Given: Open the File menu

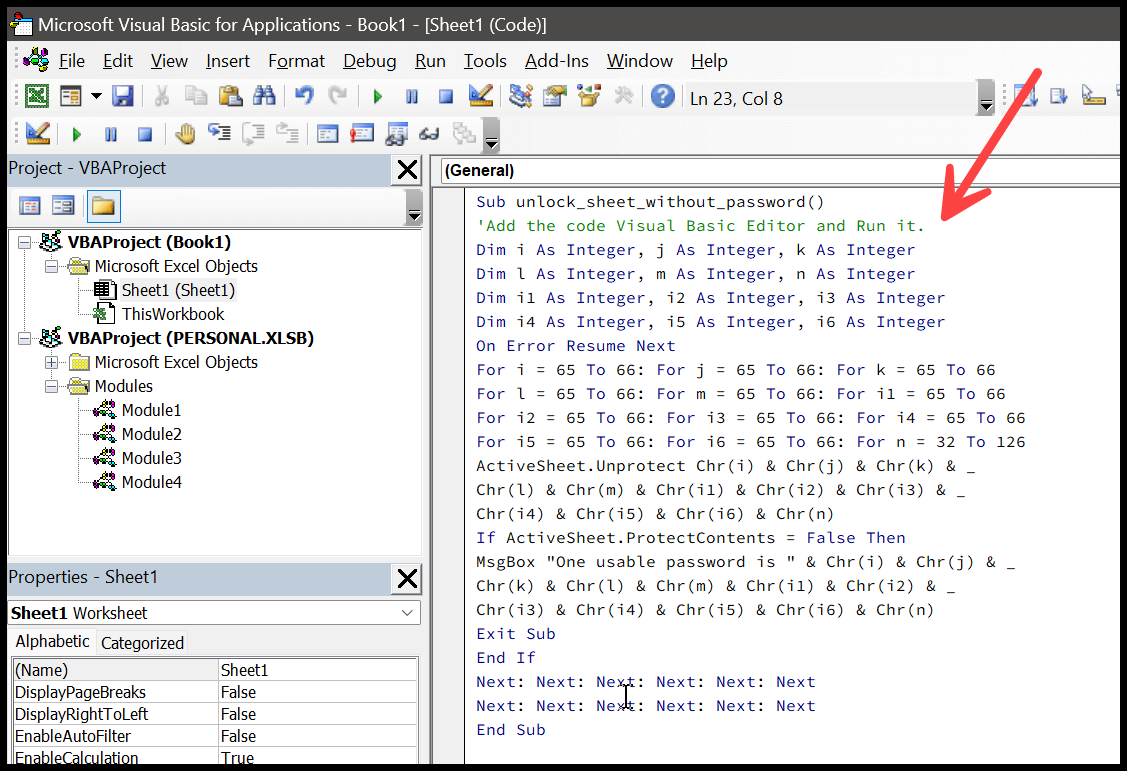Looking at the screenshot, I should (x=72, y=61).
